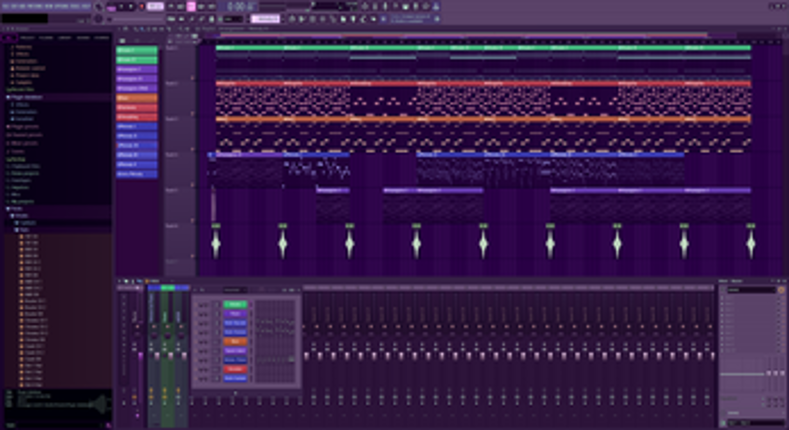
Task: Switch to the ALL tab in the browser
Action: point(10,38)
